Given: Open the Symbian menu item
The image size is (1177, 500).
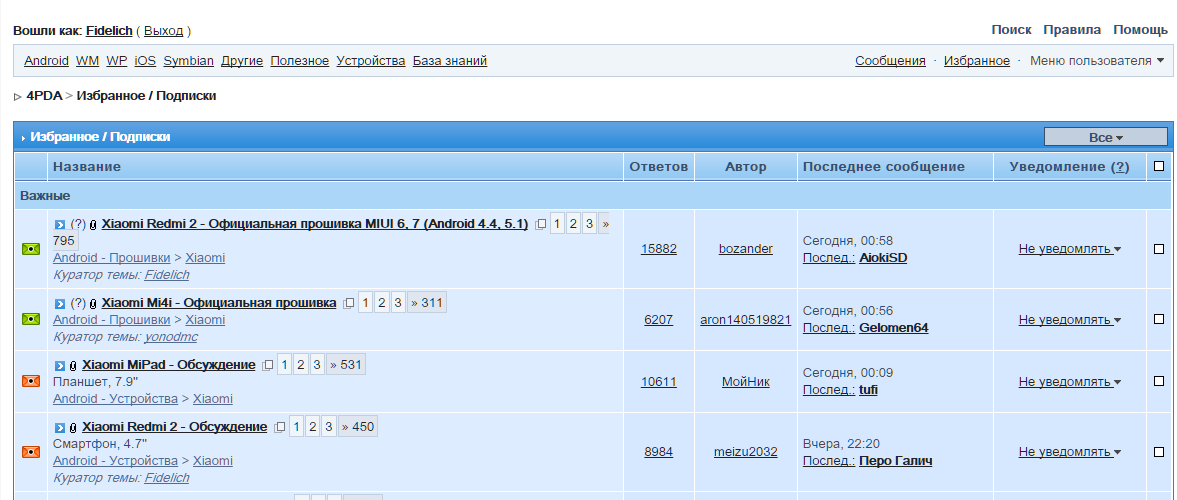Looking at the screenshot, I should pos(188,61).
